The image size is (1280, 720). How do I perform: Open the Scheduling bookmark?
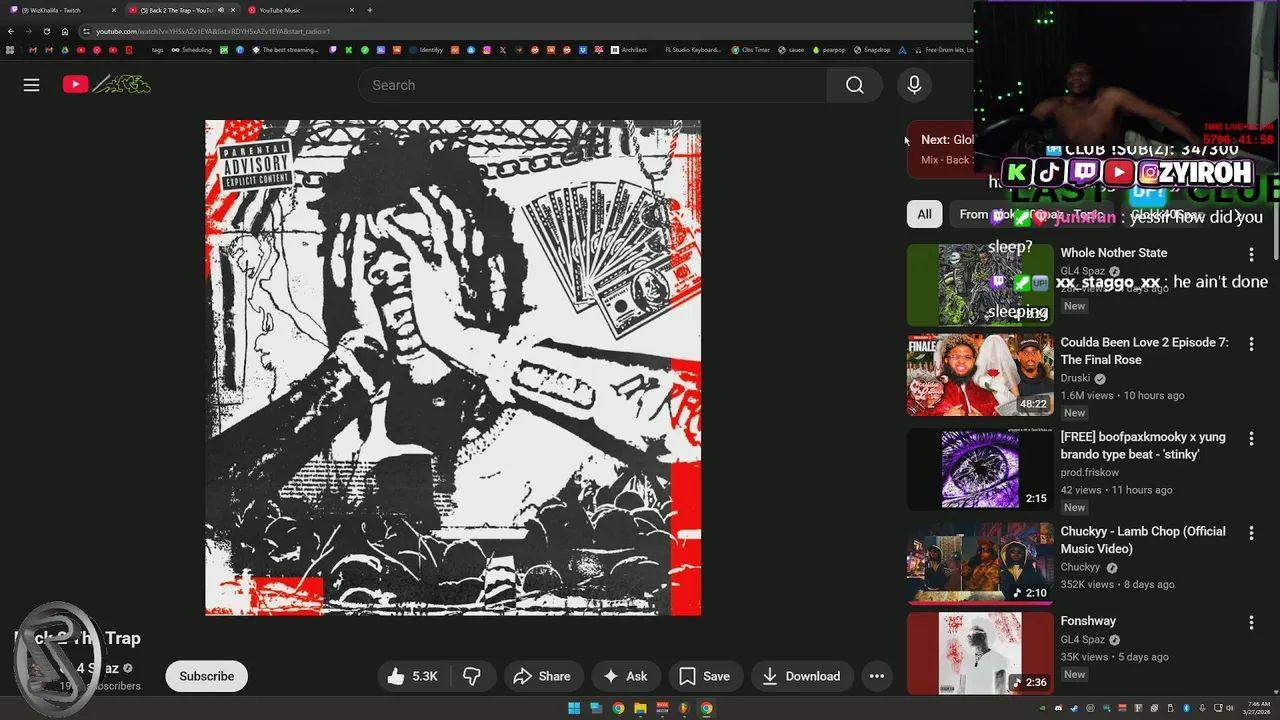pos(191,50)
